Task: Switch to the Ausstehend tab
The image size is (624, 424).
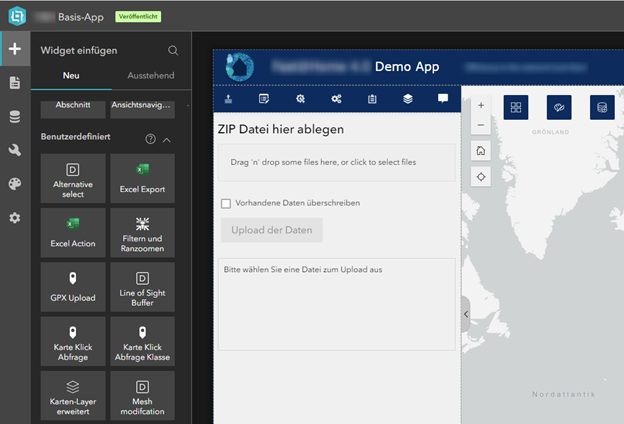Action: pos(151,76)
